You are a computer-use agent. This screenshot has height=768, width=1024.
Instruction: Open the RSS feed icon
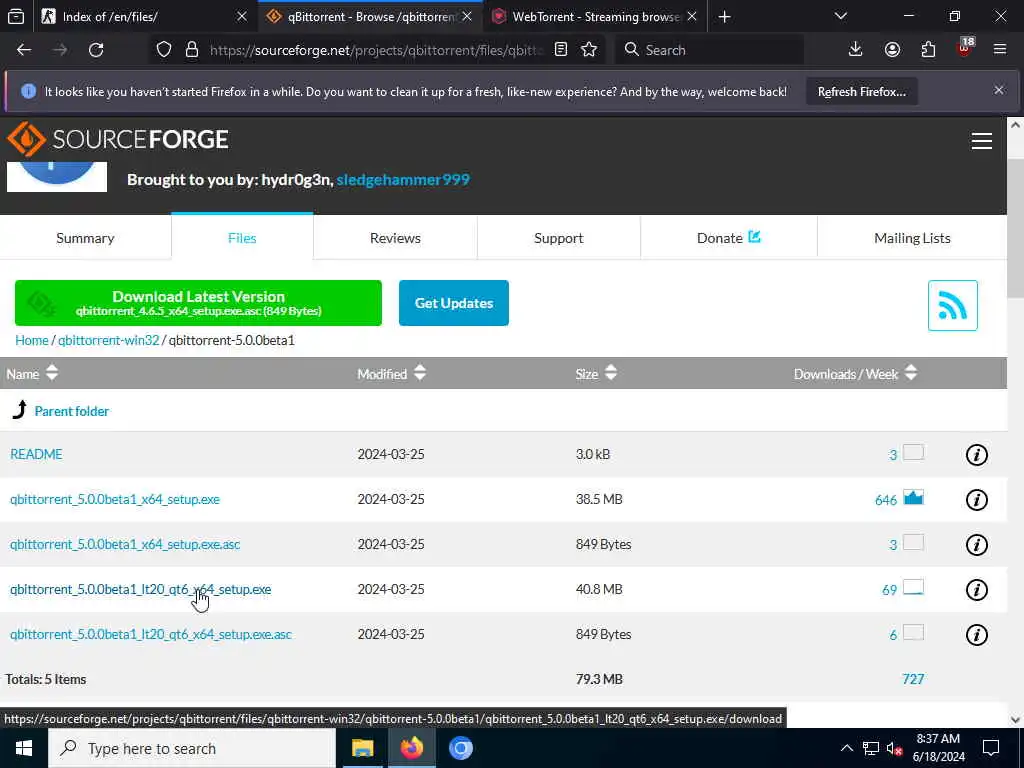pyautogui.click(x=952, y=306)
